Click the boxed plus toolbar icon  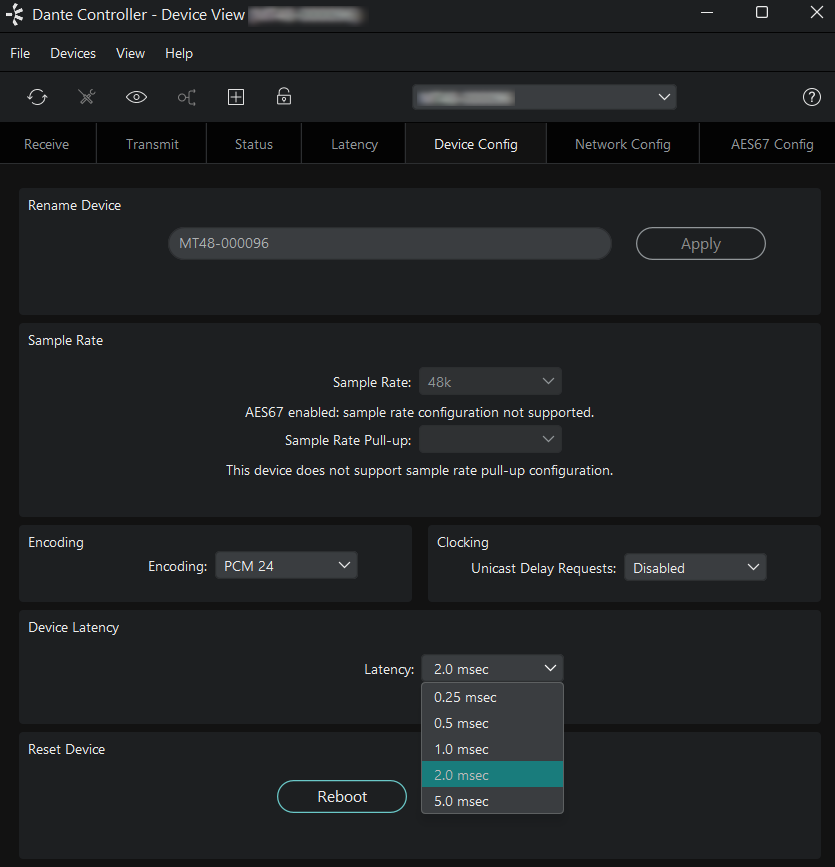tap(236, 97)
